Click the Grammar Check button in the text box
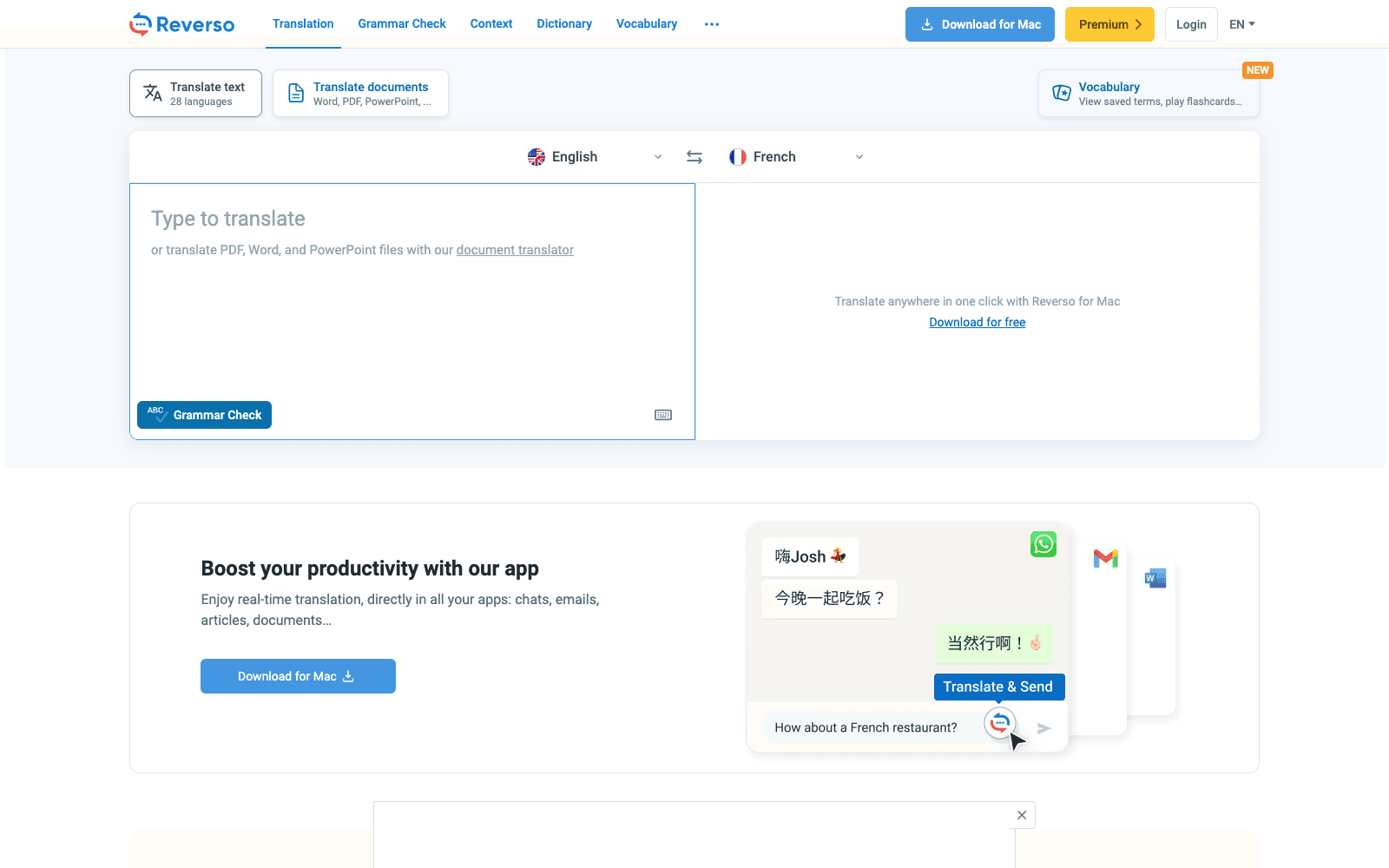 click(204, 415)
